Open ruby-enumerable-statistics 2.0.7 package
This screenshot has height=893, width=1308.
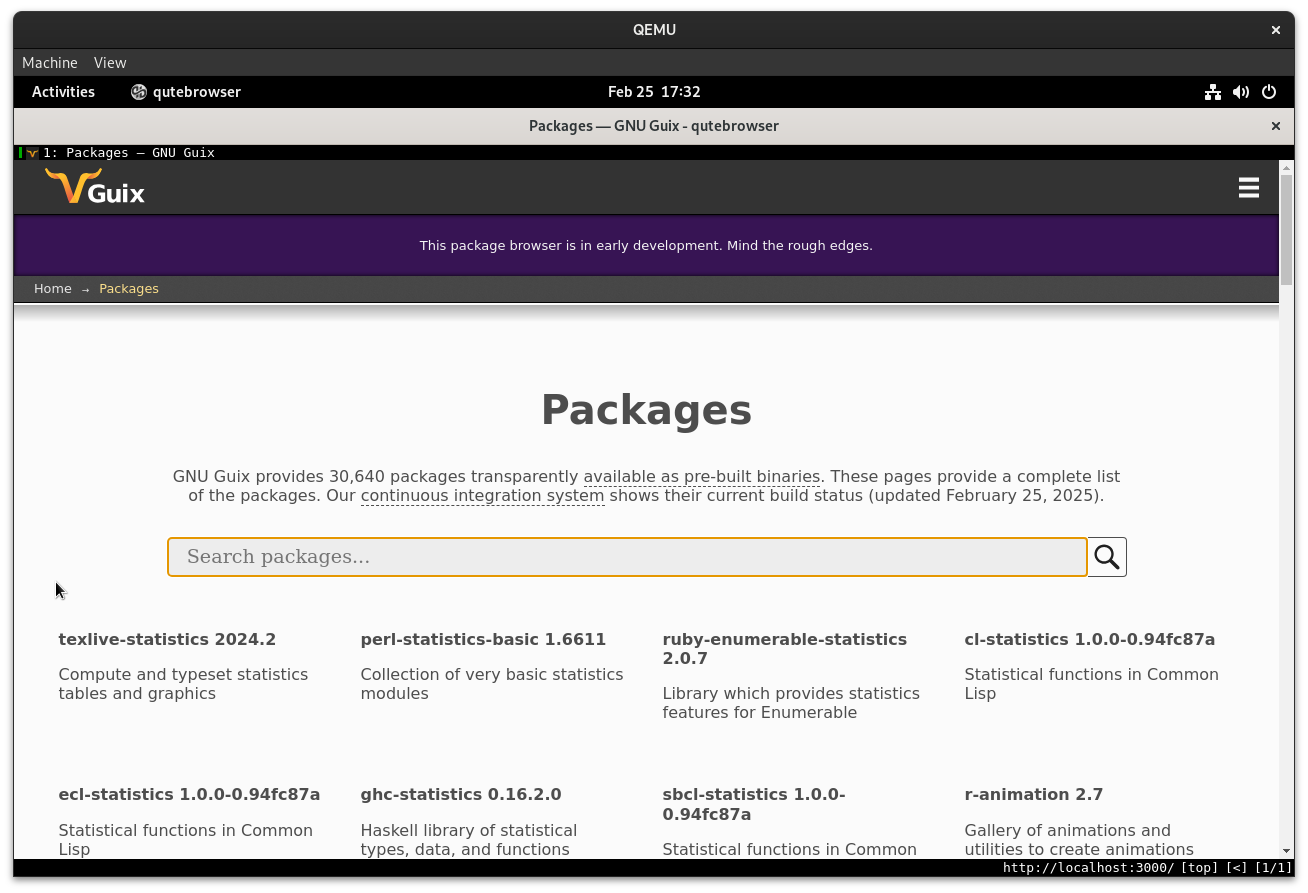pos(785,649)
